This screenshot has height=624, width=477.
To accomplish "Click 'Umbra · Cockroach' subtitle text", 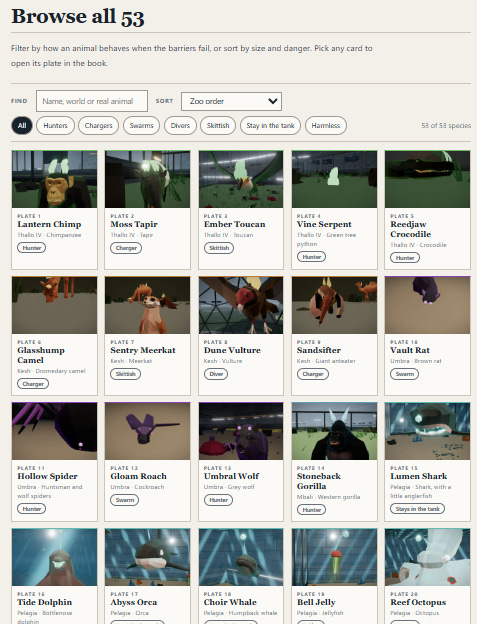I will 137,487.
